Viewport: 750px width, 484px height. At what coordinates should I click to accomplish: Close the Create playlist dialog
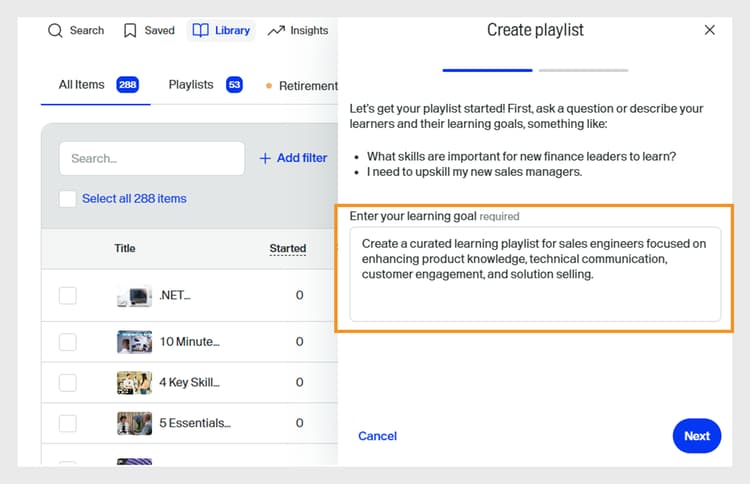click(x=710, y=30)
